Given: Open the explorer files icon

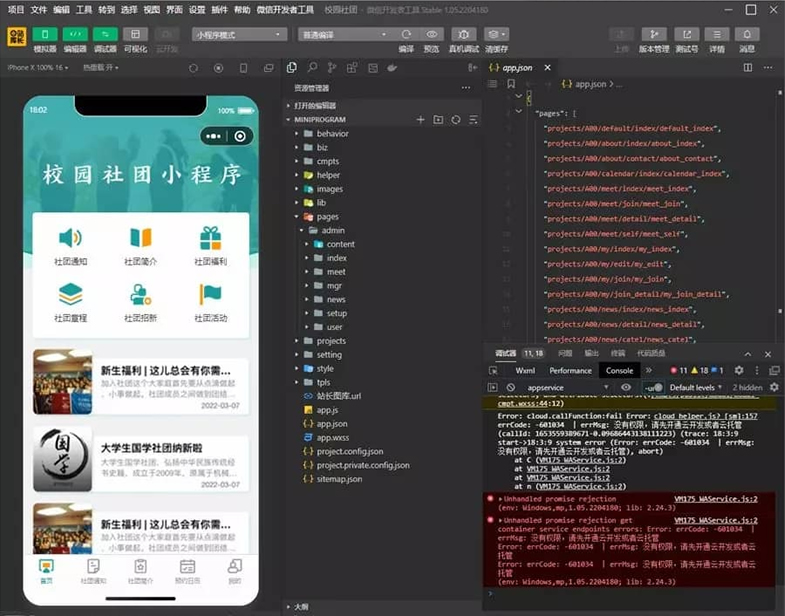Looking at the screenshot, I should click(x=291, y=68).
